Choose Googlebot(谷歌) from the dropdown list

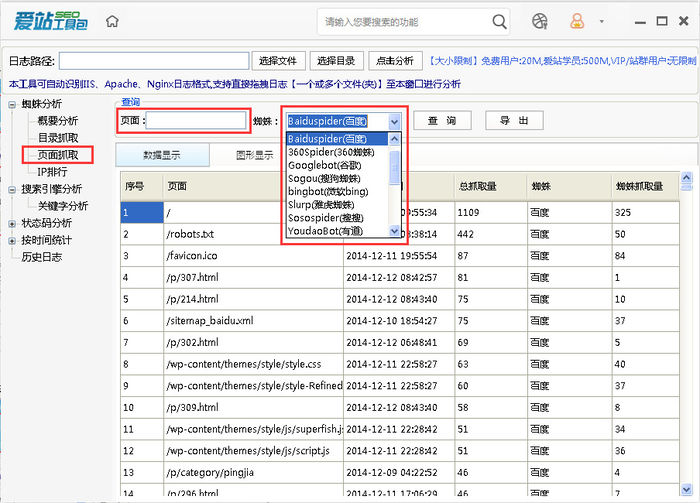(337, 165)
